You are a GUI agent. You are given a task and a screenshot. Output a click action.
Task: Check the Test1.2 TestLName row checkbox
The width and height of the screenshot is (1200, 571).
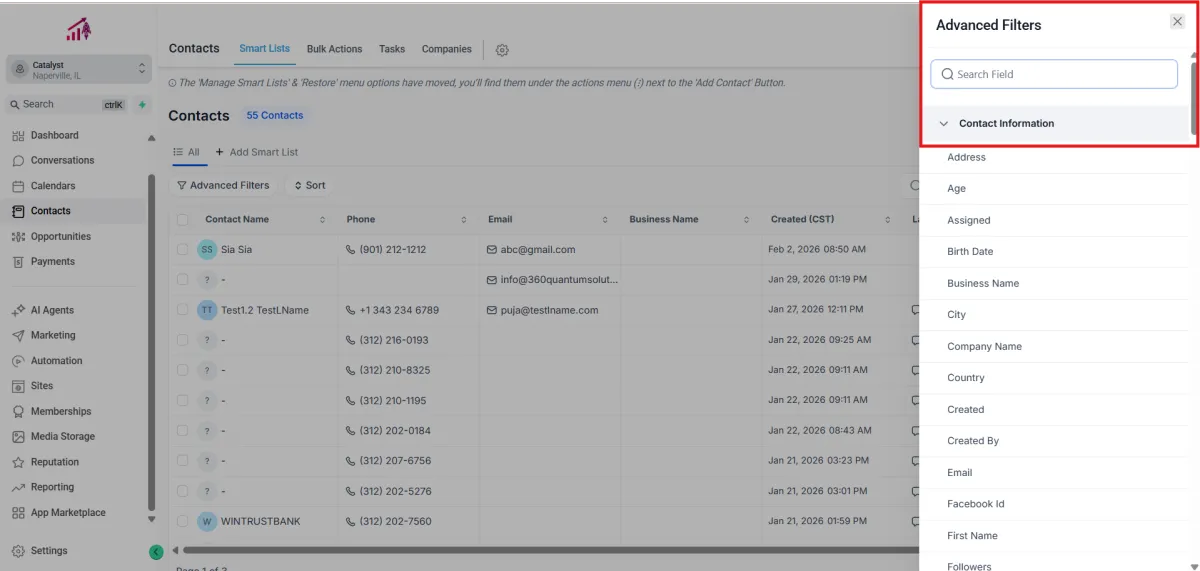click(x=182, y=310)
